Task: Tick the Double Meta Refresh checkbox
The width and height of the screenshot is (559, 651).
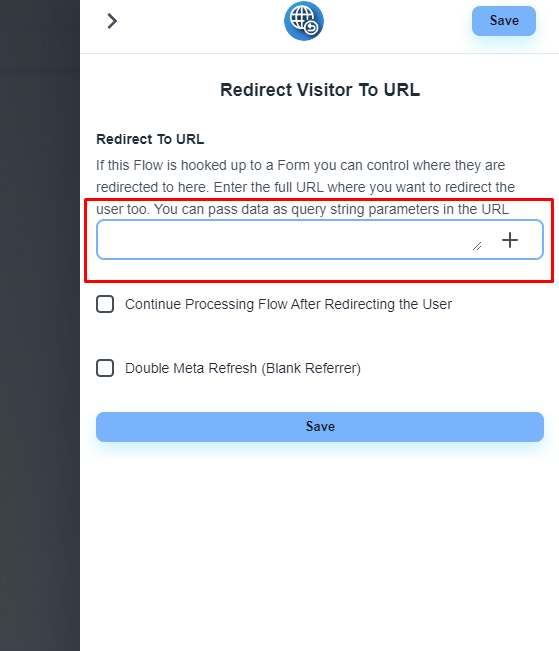Action: click(105, 368)
